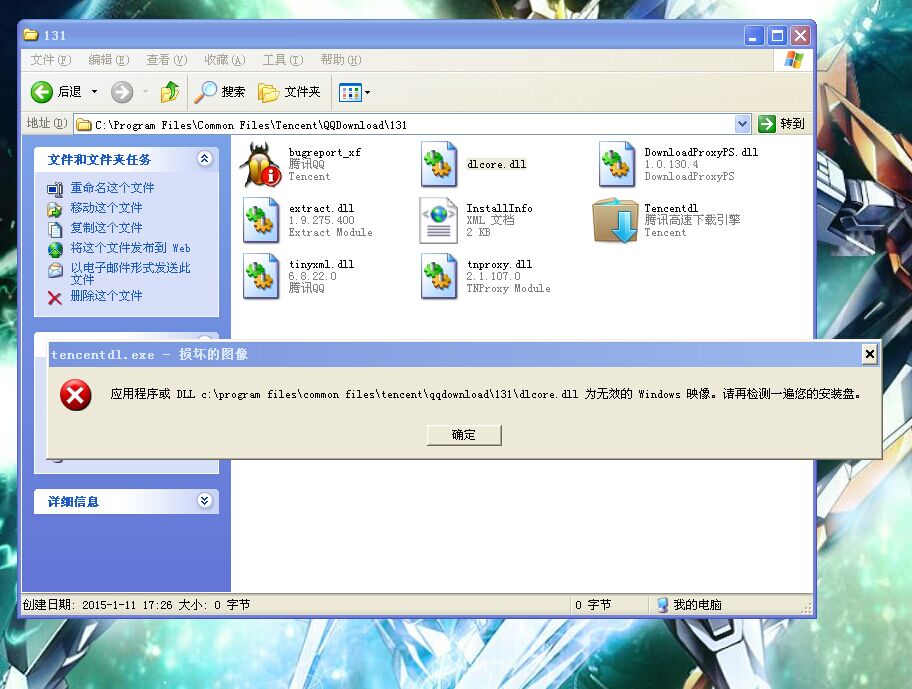
Task: Click the extract.dll file name
Action: click(321, 208)
